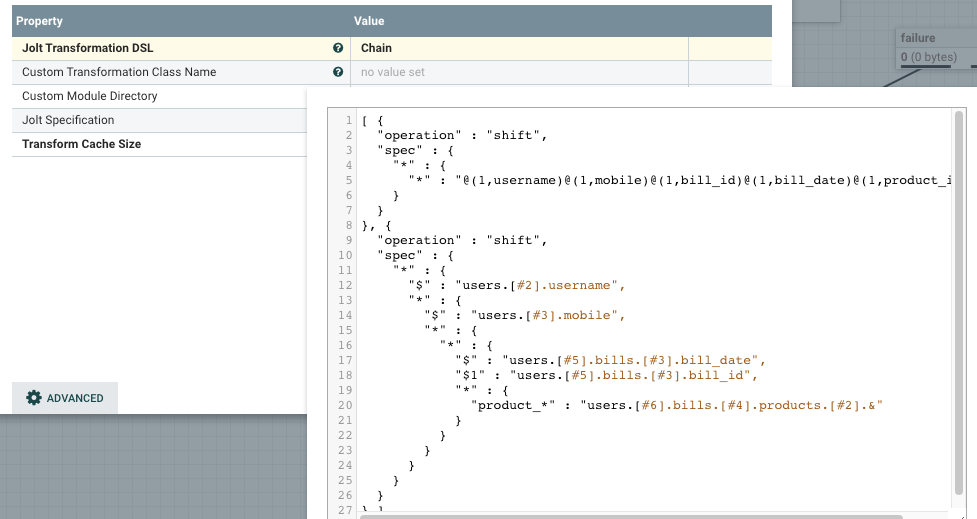Click the bill_date mapping on line 17
The width and height of the screenshot is (977, 519).
611,360
